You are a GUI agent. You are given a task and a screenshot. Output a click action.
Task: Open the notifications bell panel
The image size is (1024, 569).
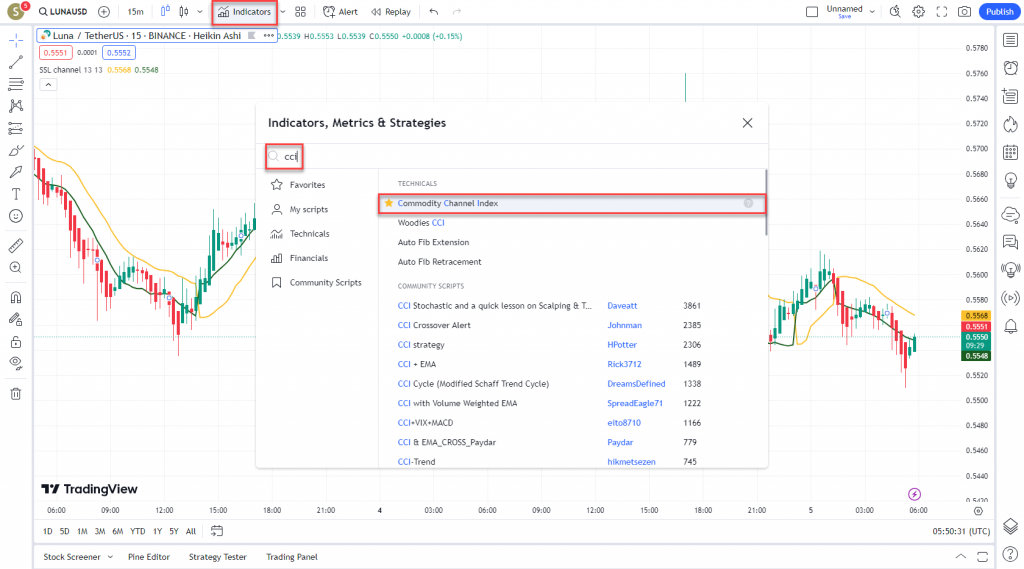pyautogui.click(x=1010, y=326)
